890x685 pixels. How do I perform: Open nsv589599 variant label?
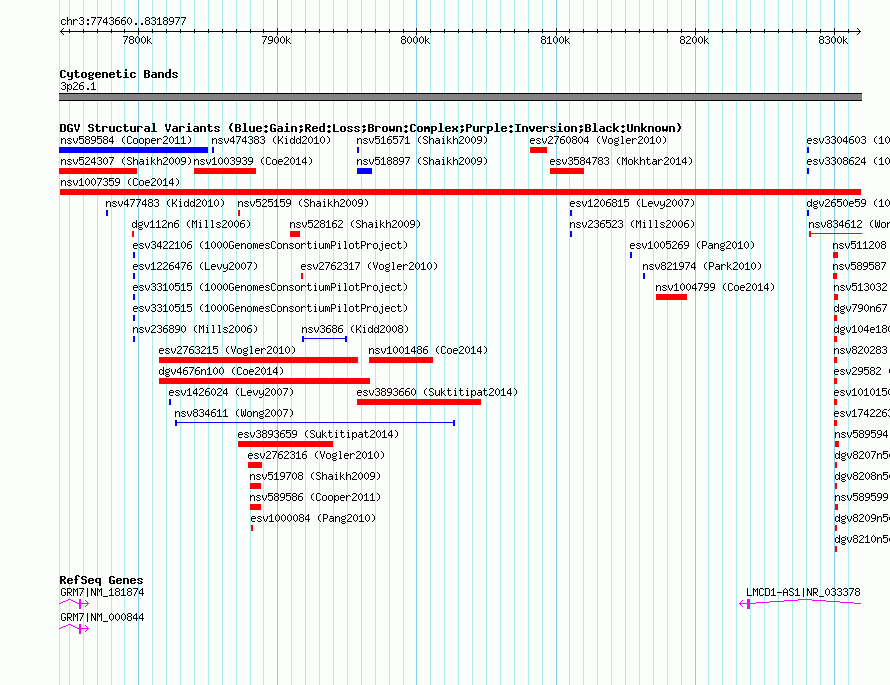coord(860,497)
